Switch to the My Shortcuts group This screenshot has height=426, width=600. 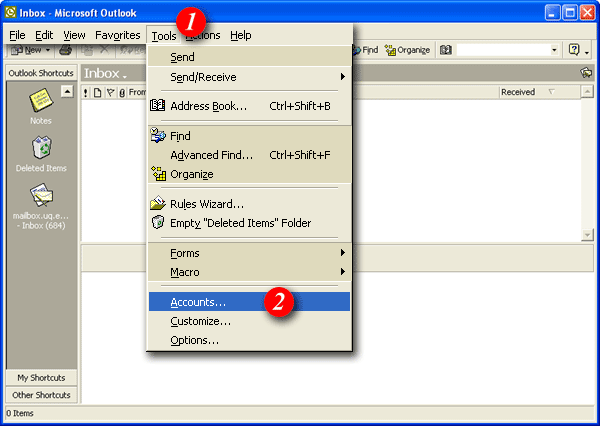pos(40,377)
